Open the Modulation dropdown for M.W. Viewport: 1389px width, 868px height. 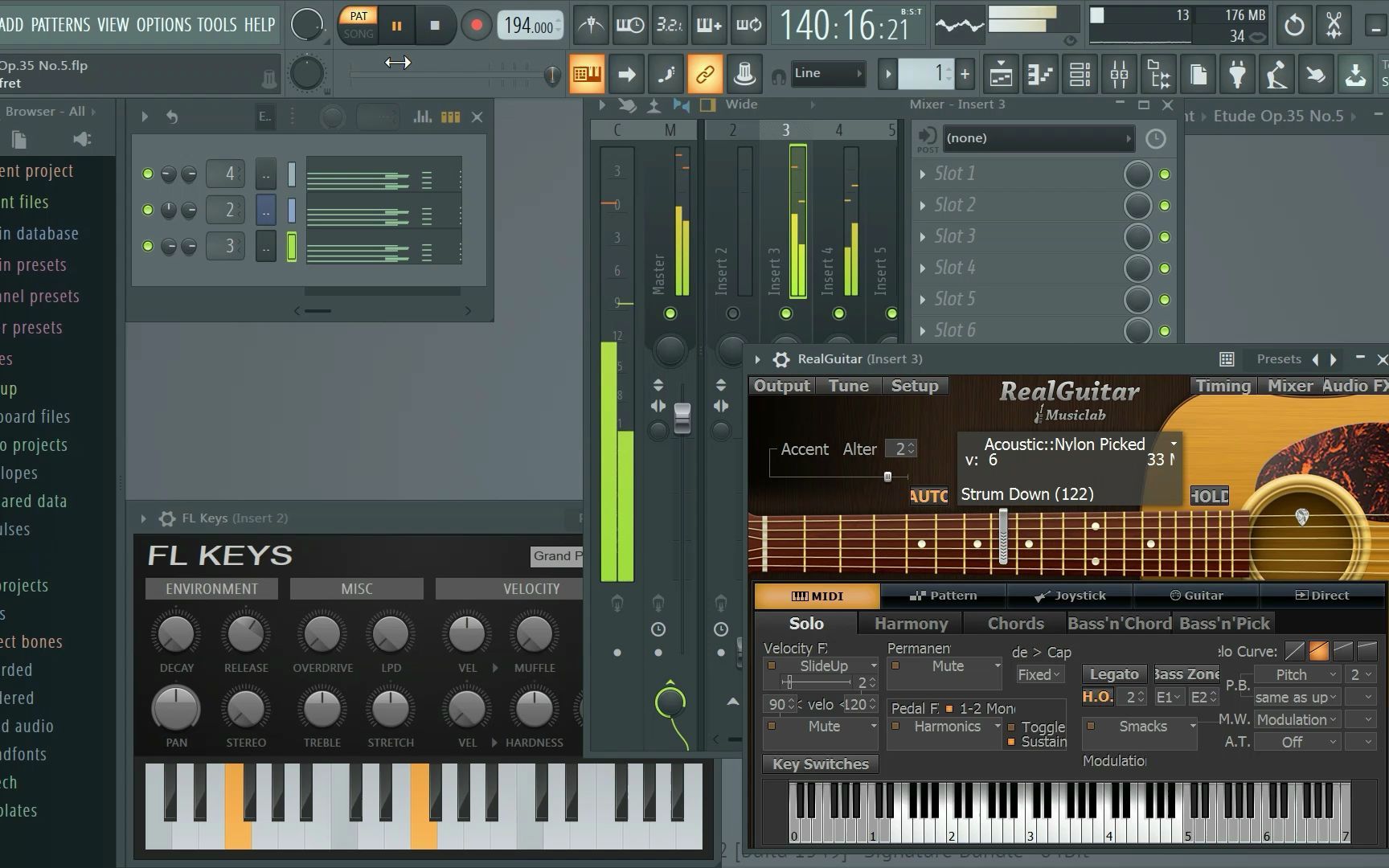pos(1296,719)
